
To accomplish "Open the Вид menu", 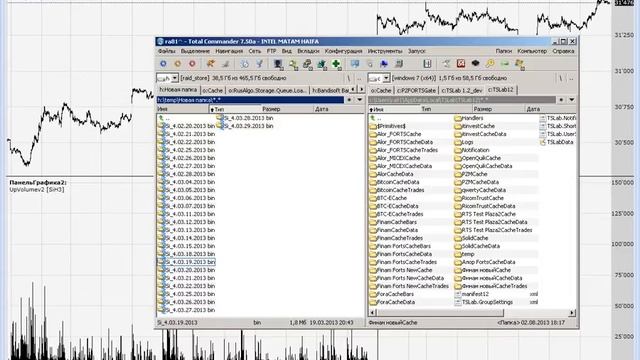I will (287, 51).
